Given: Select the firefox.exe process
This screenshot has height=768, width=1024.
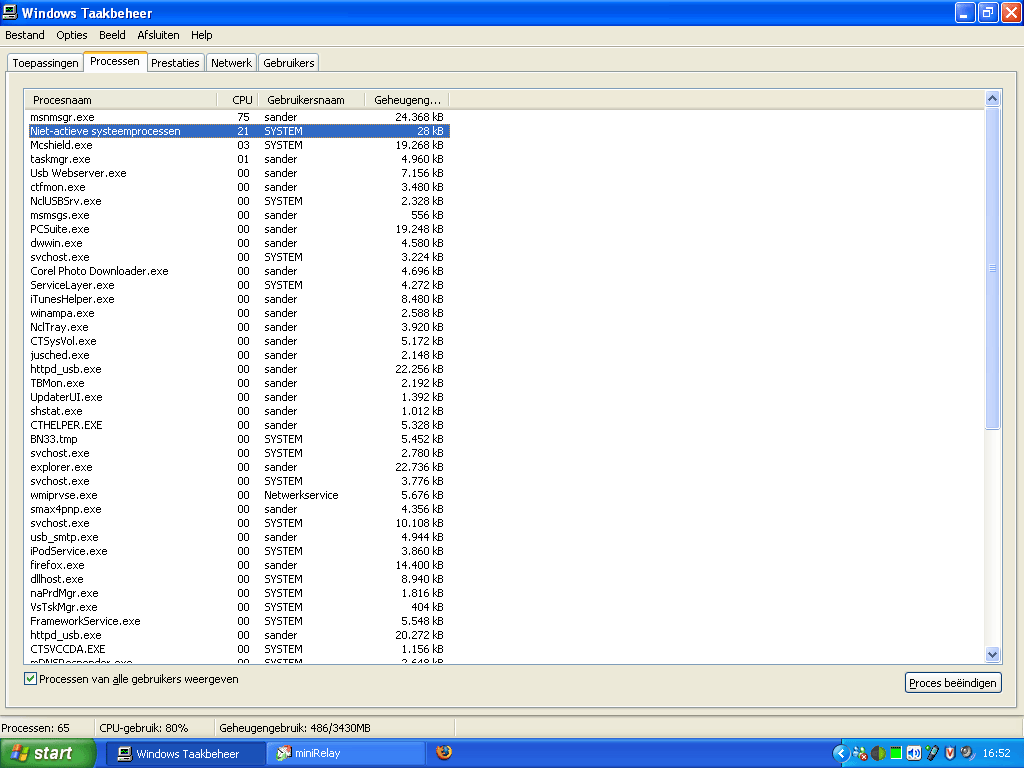Looking at the screenshot, I should [x=239, y=565].
